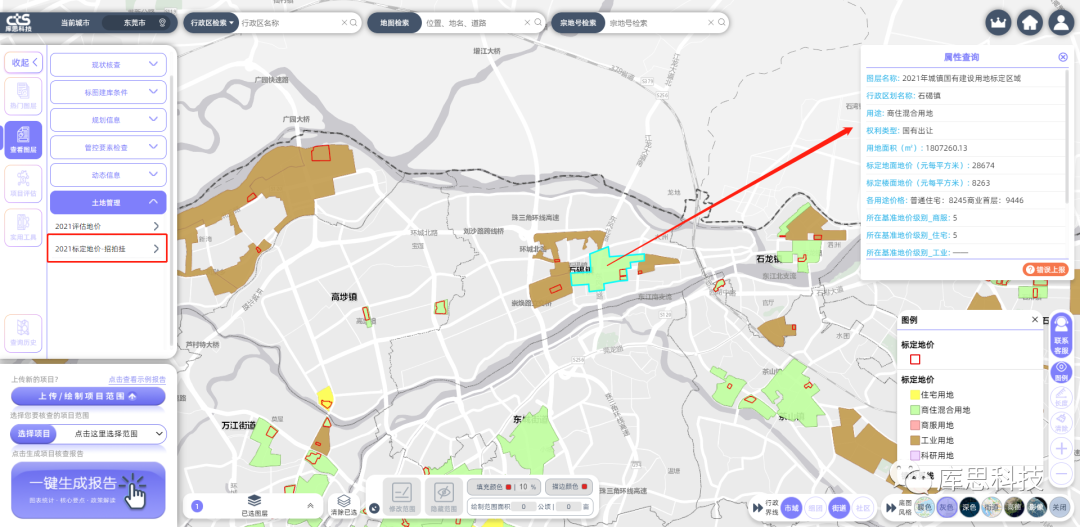Viewport: 1080px width, 527px height.
Task: Click the search magnifier in 行政区检索 box
Action: [x=353, y=23]
